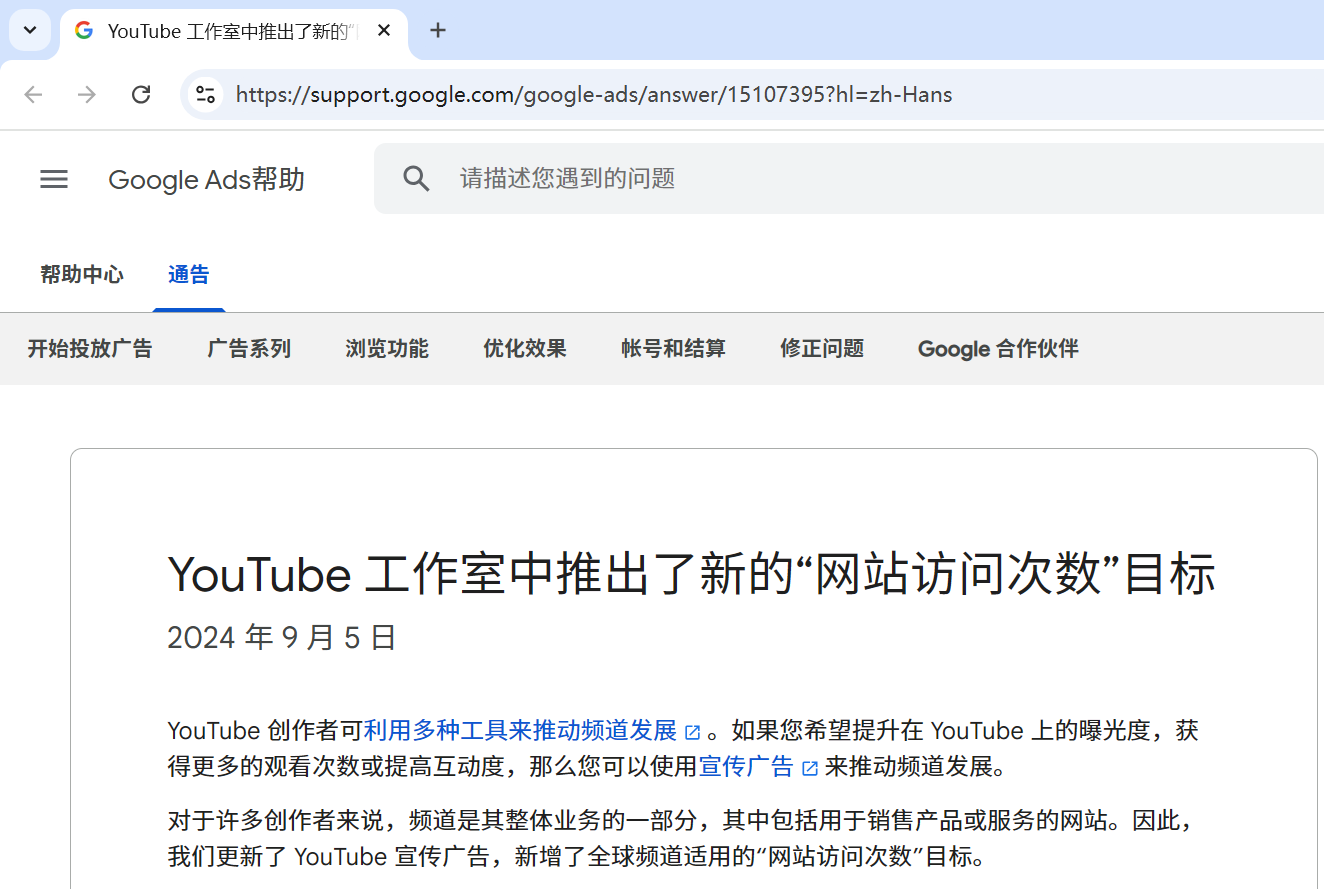
Task: Select 广告系列 in the navigation bar
Action: [x=249, y=348]
